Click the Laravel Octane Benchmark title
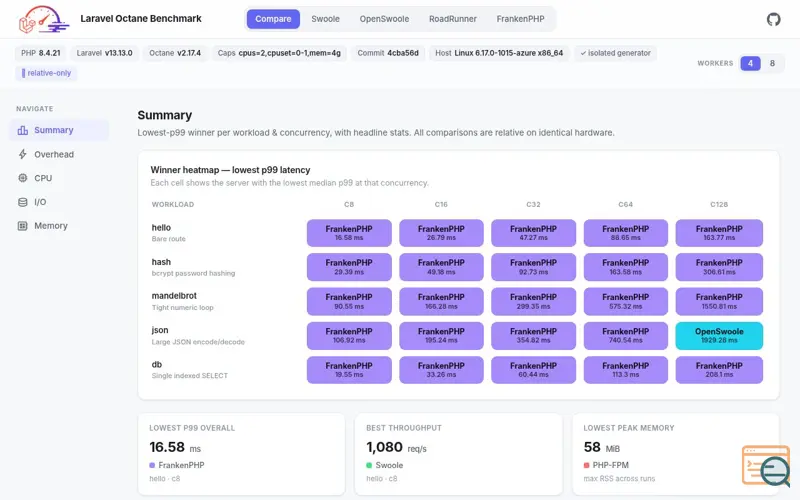Screen dimensions: 800x500 pyautogui.click(x=141, y=19)
